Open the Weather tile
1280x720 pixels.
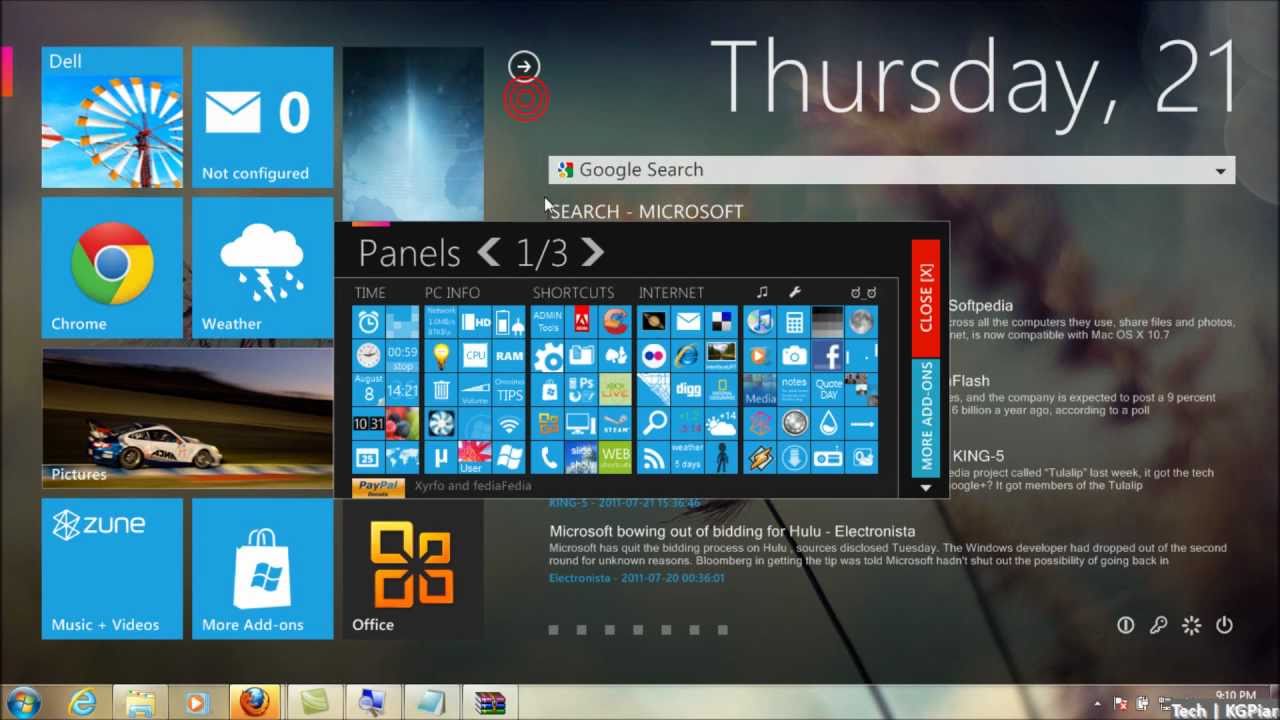262,268
